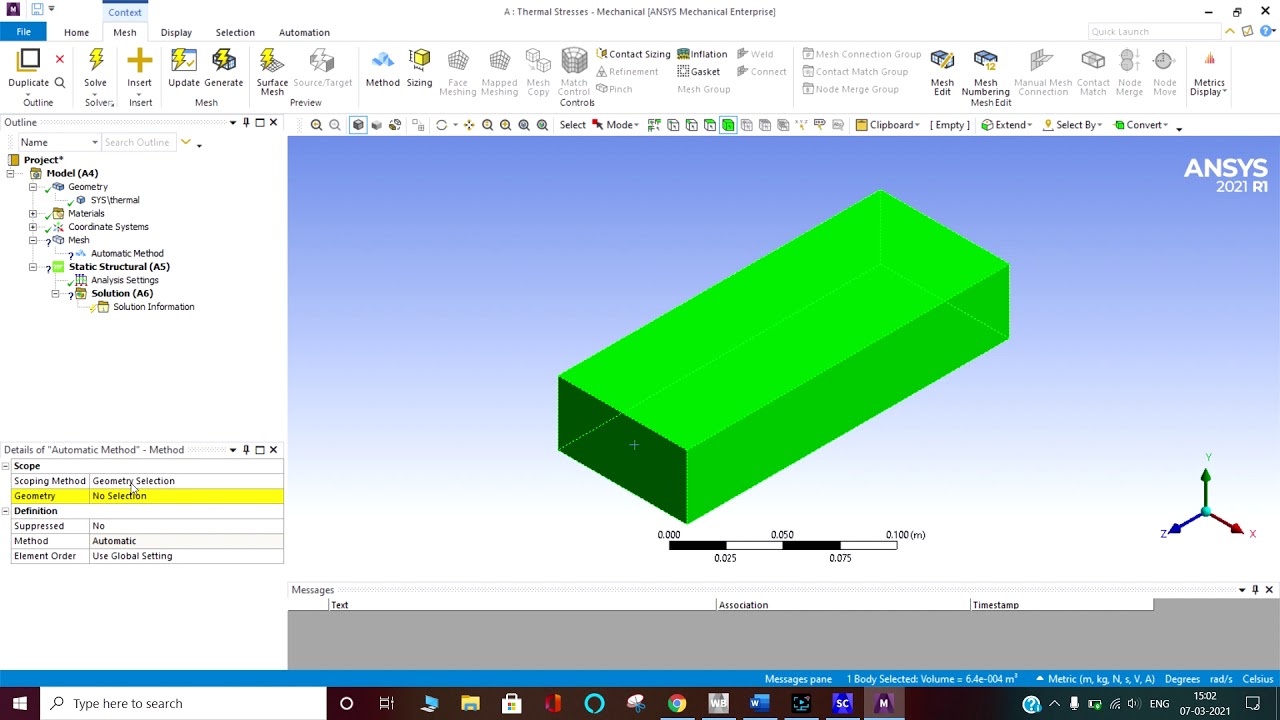Toggle the Vertex selection filter

[673, 125]
